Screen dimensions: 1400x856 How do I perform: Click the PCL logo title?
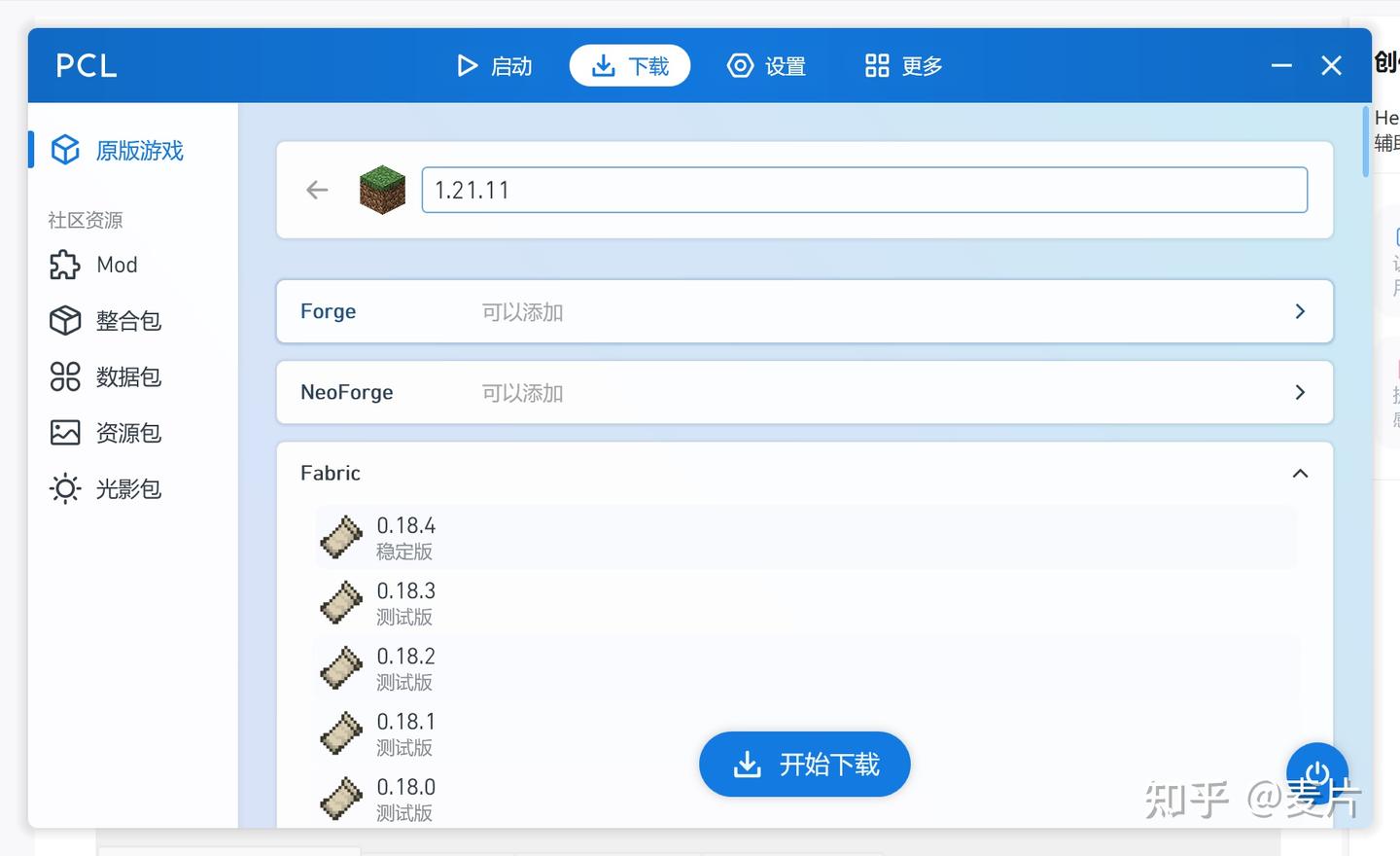pos(86,65)
